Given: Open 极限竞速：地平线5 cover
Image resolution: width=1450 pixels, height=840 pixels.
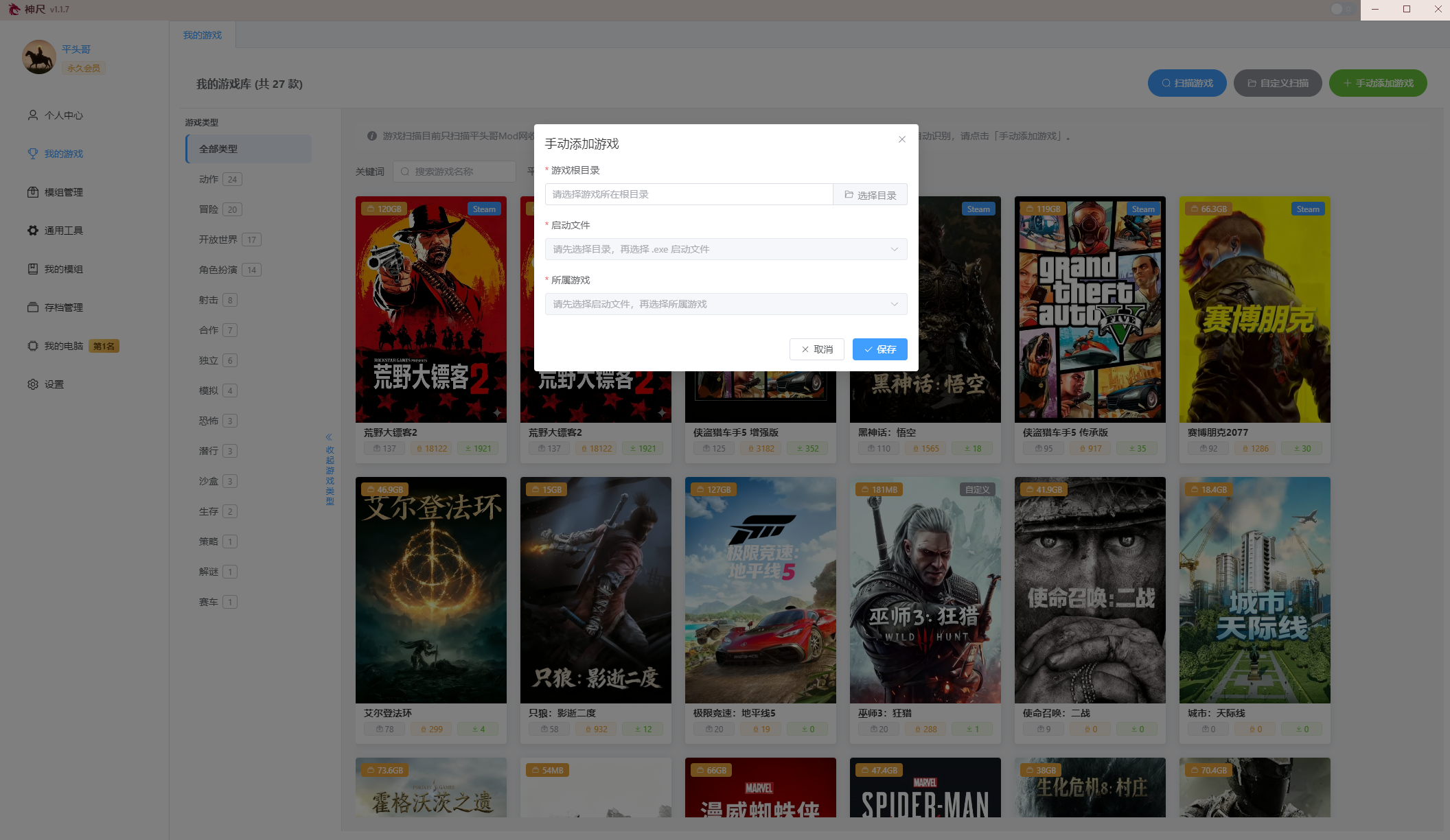Looking at the screenshot, I should point(761,590).
